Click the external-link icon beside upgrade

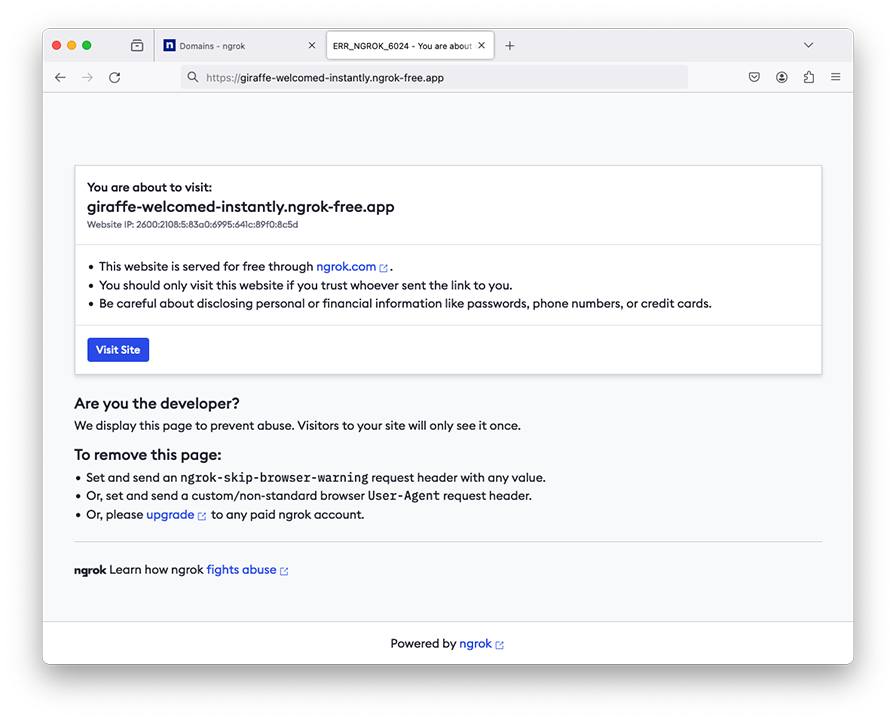[202, 516]
